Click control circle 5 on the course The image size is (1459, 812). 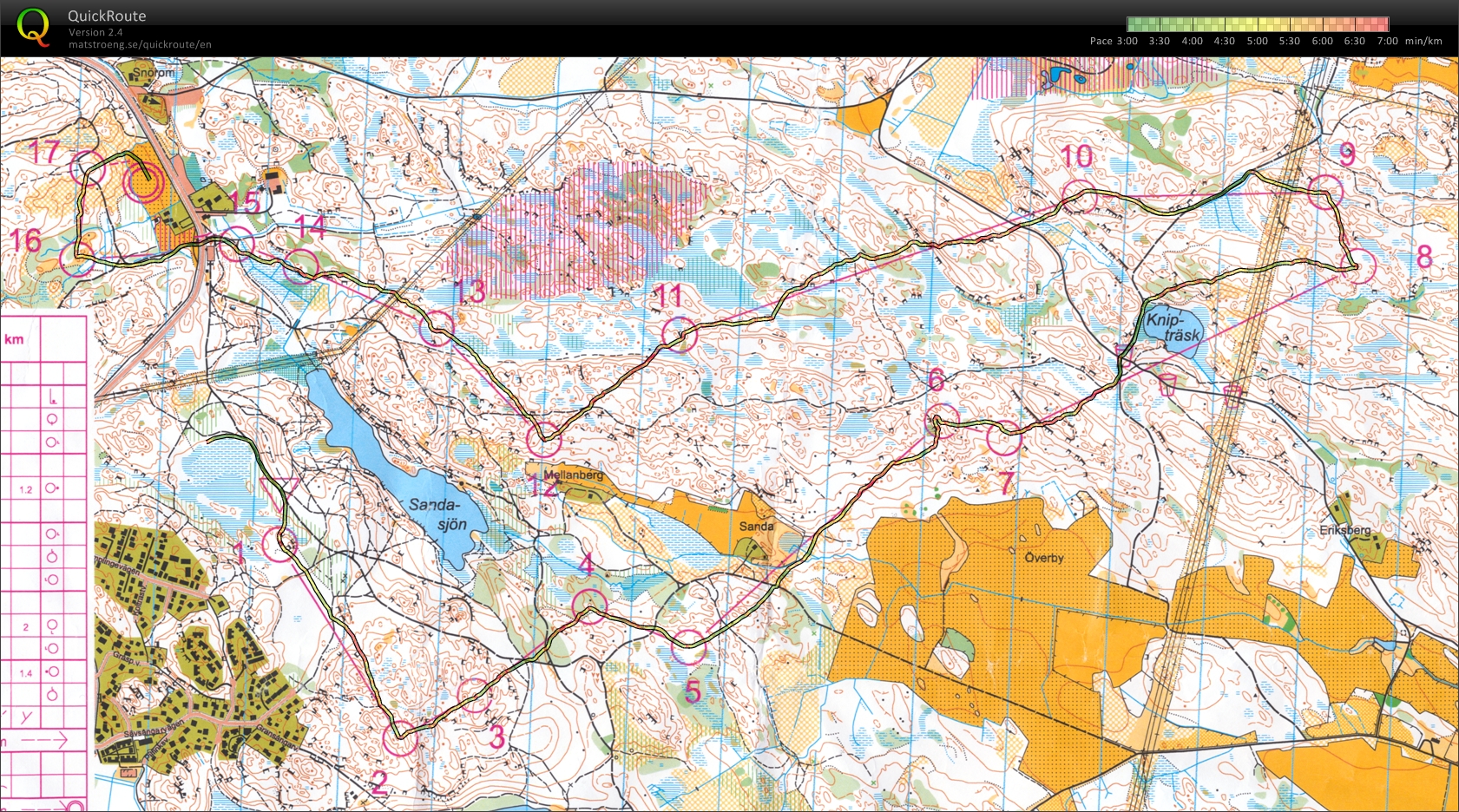688,647
